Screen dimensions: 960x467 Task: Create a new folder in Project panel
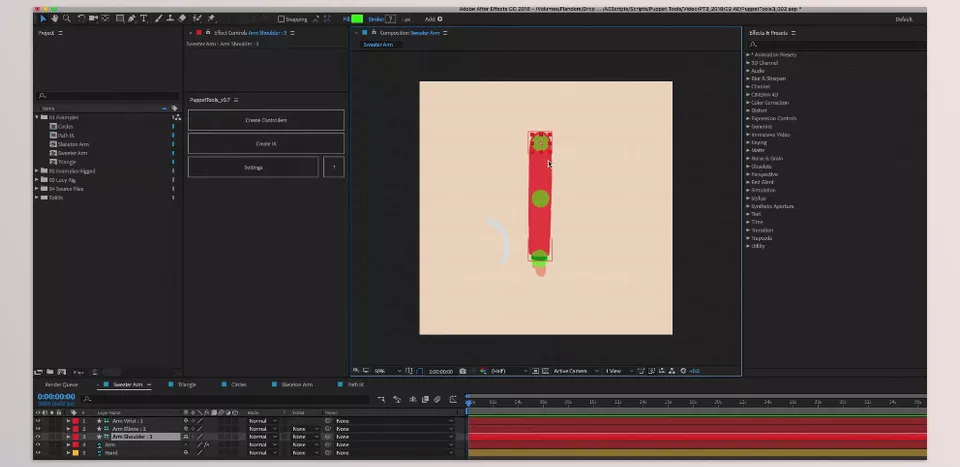tap(50, 372)
